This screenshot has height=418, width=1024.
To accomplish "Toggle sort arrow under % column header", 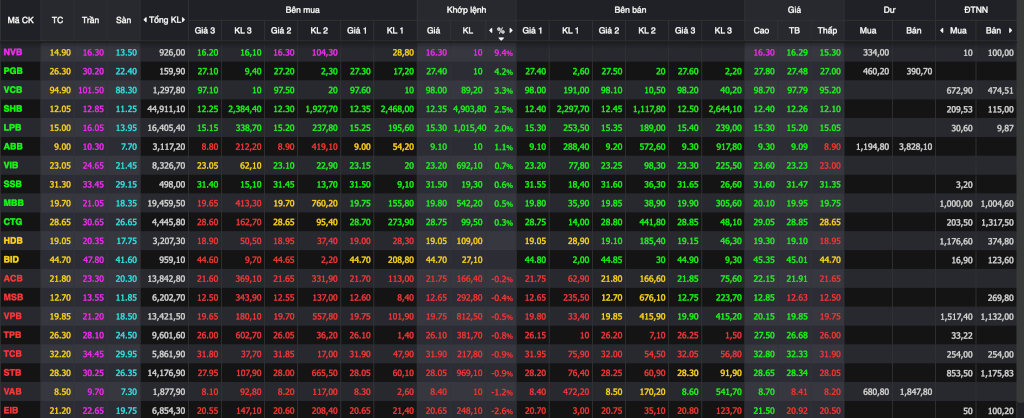I will coord(501,39).
